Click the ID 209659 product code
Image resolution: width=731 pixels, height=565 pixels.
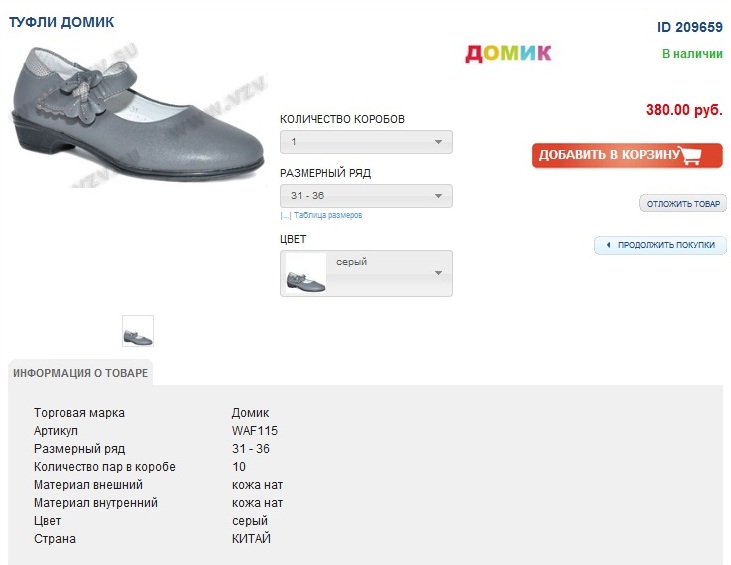(689, 27)
